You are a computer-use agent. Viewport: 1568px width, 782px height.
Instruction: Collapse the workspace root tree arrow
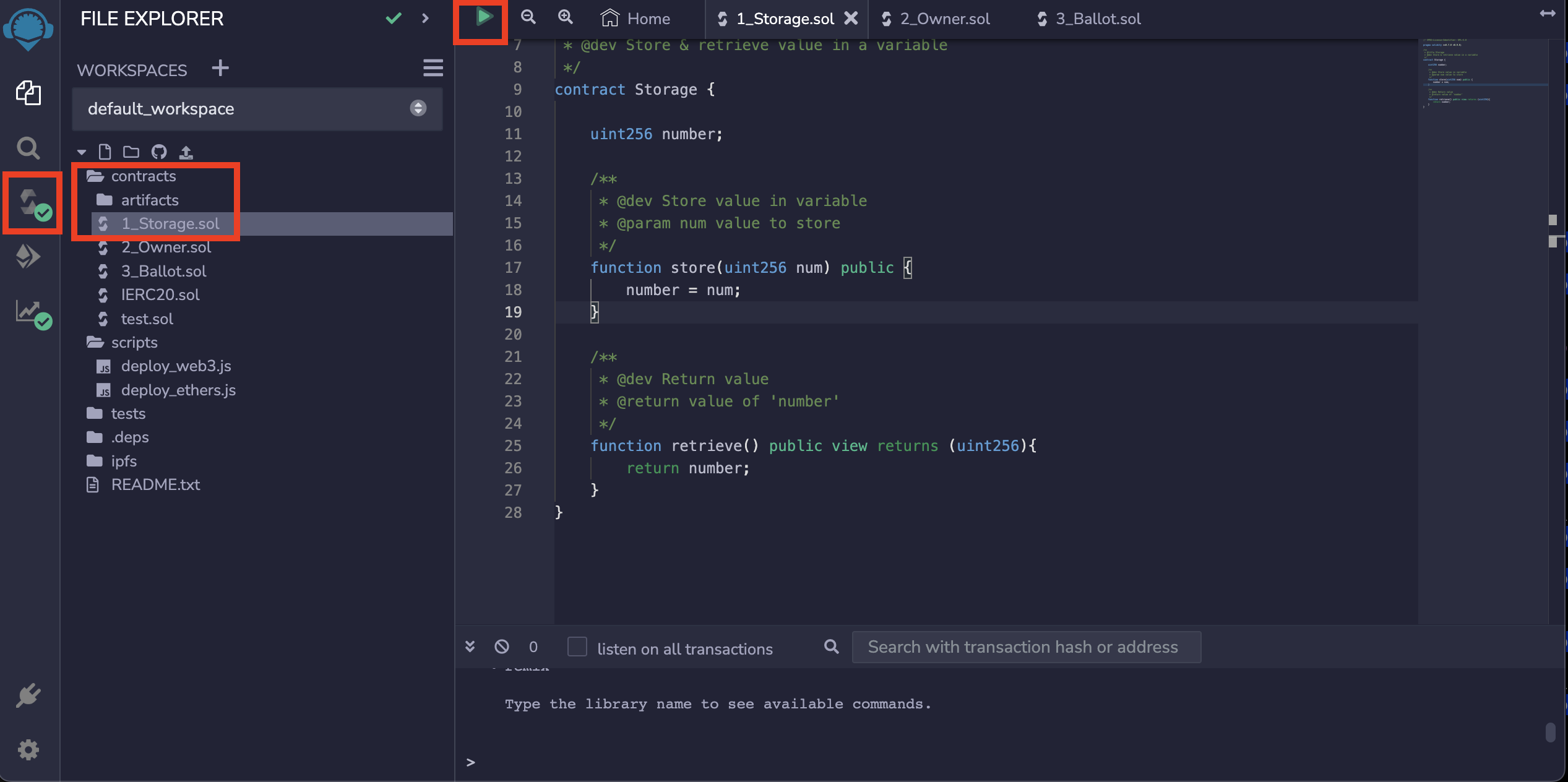(x=82, y=152)
